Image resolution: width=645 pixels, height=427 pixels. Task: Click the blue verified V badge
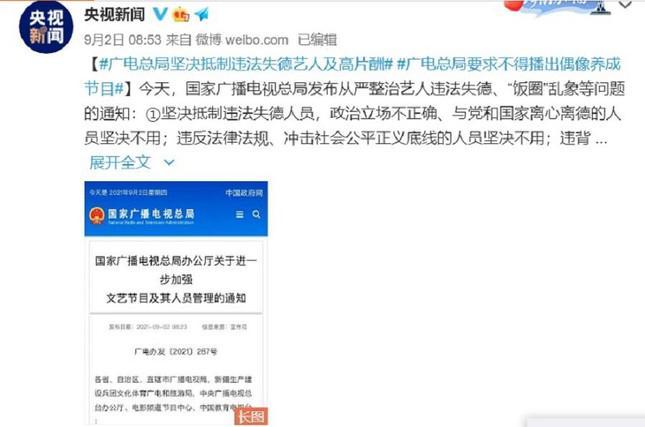(160, 14)
